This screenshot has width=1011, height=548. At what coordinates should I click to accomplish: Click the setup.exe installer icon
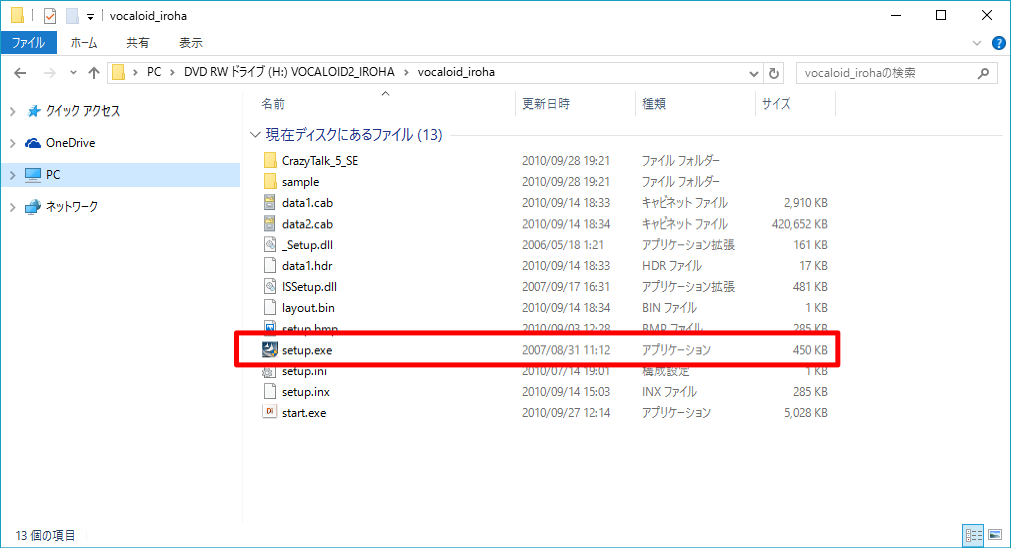point(270,350)
